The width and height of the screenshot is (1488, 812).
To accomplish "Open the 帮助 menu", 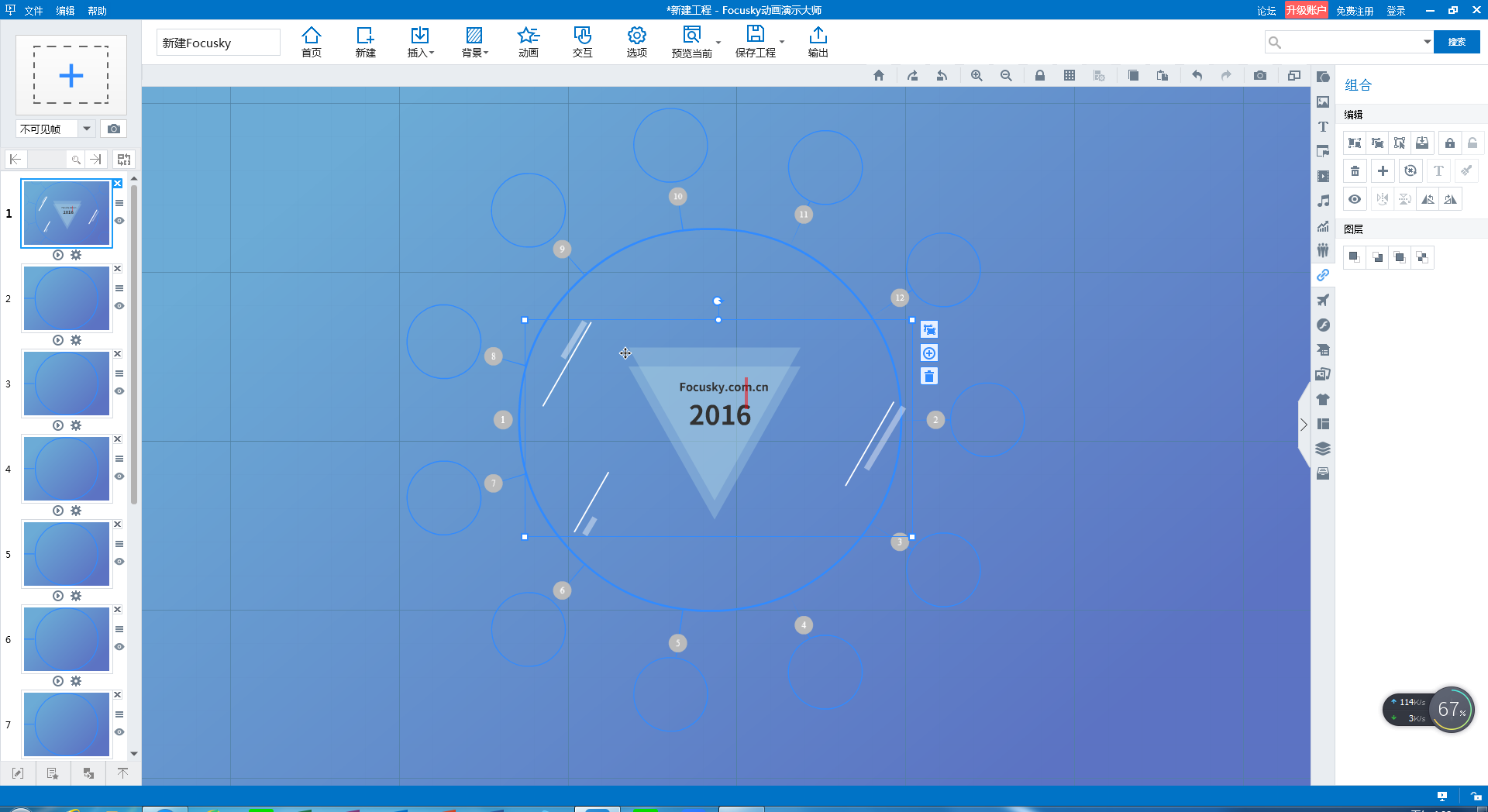I will coord(97,11).
